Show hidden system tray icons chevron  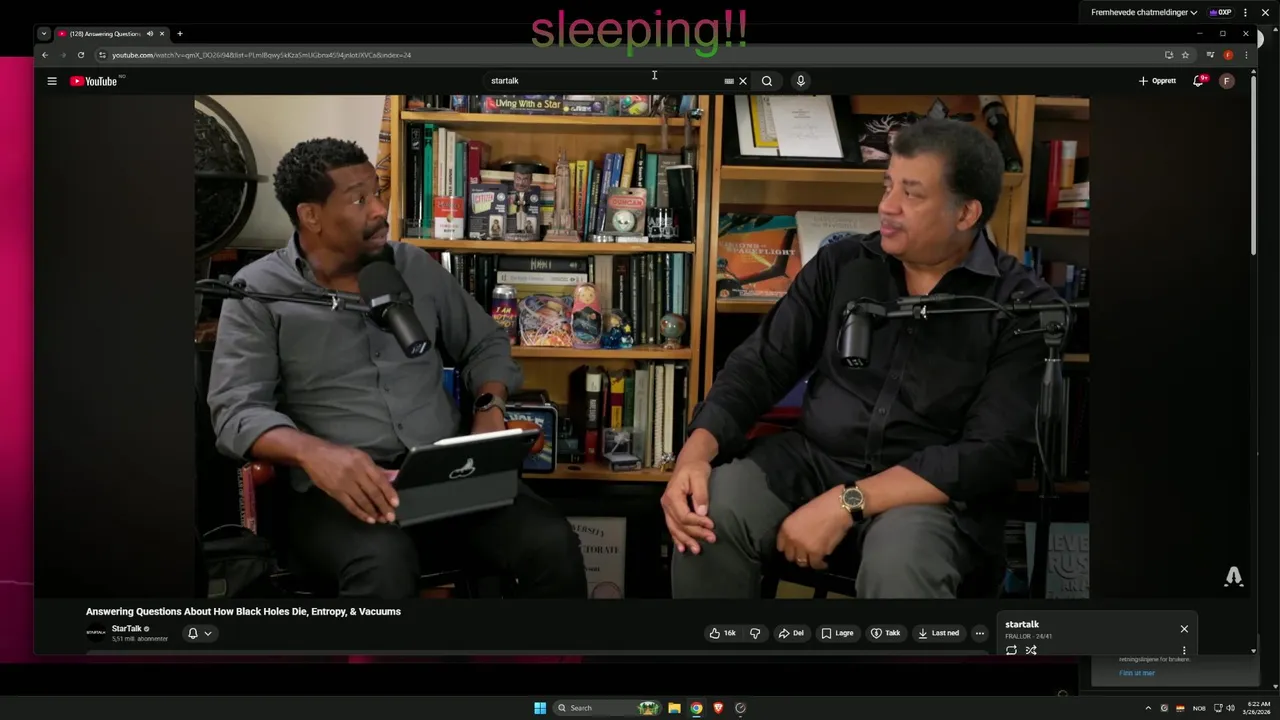coord(1148,708)
